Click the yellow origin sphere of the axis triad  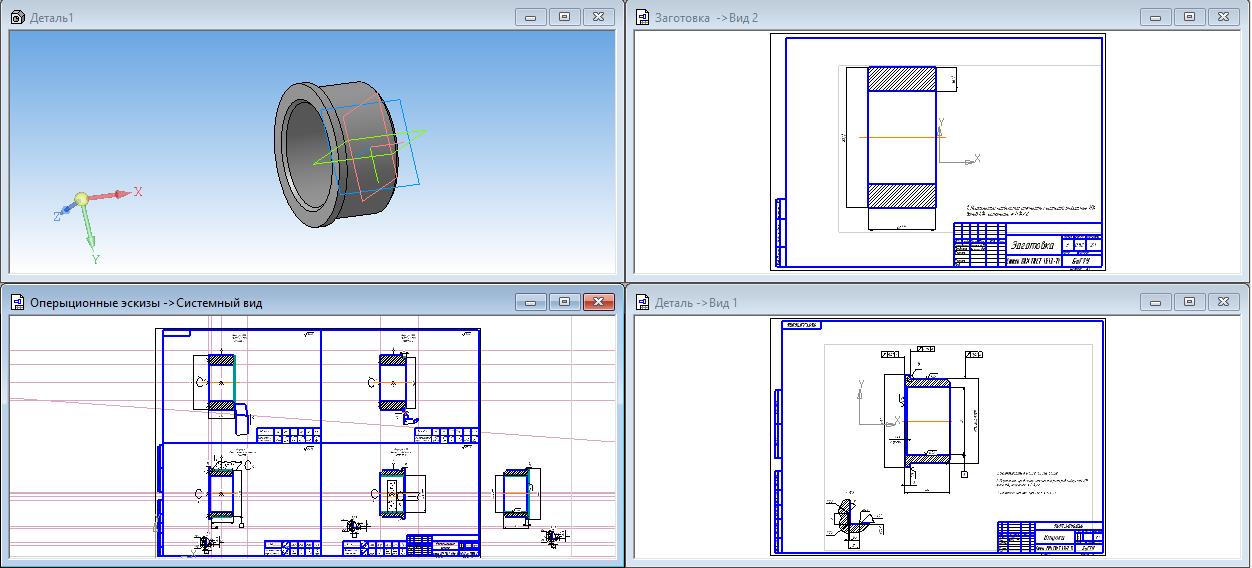pyautogui.click(x=81, y=199)
